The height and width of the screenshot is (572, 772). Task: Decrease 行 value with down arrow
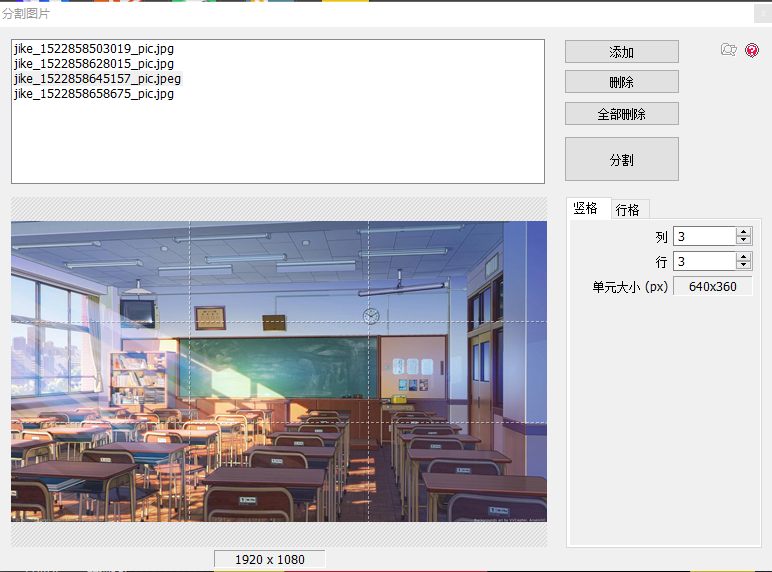pos(743,265)
